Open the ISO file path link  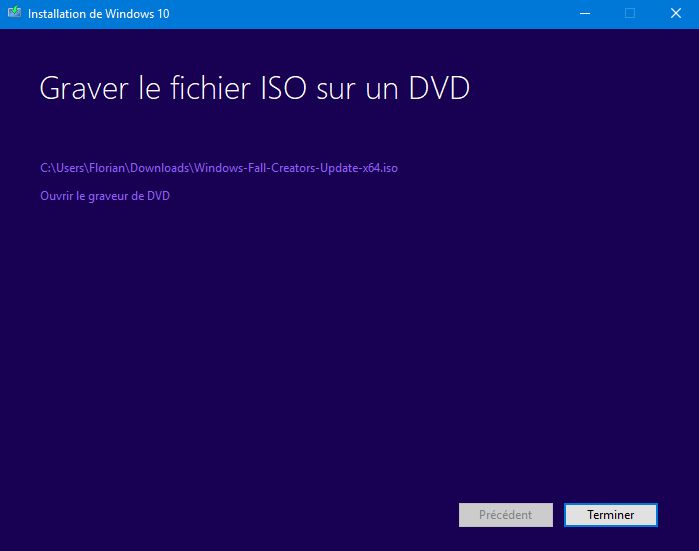click(x=219, y=168)
